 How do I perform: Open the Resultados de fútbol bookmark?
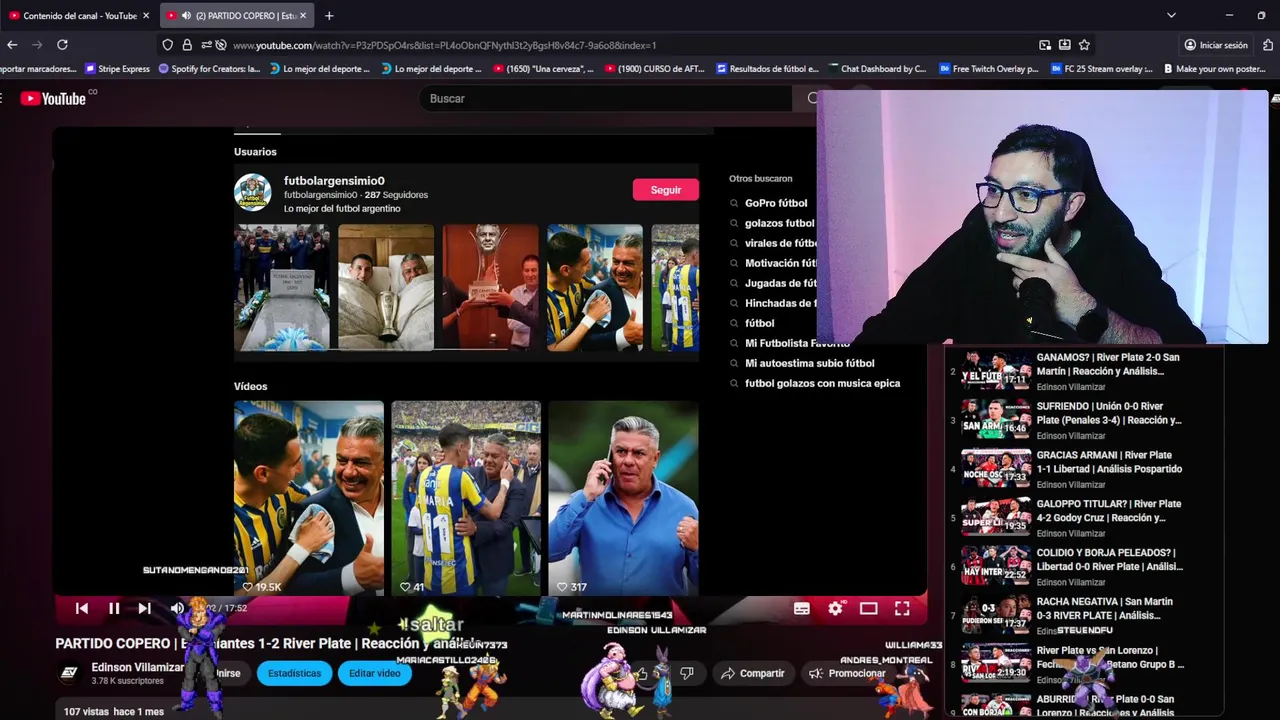click(x=768, y=69)
